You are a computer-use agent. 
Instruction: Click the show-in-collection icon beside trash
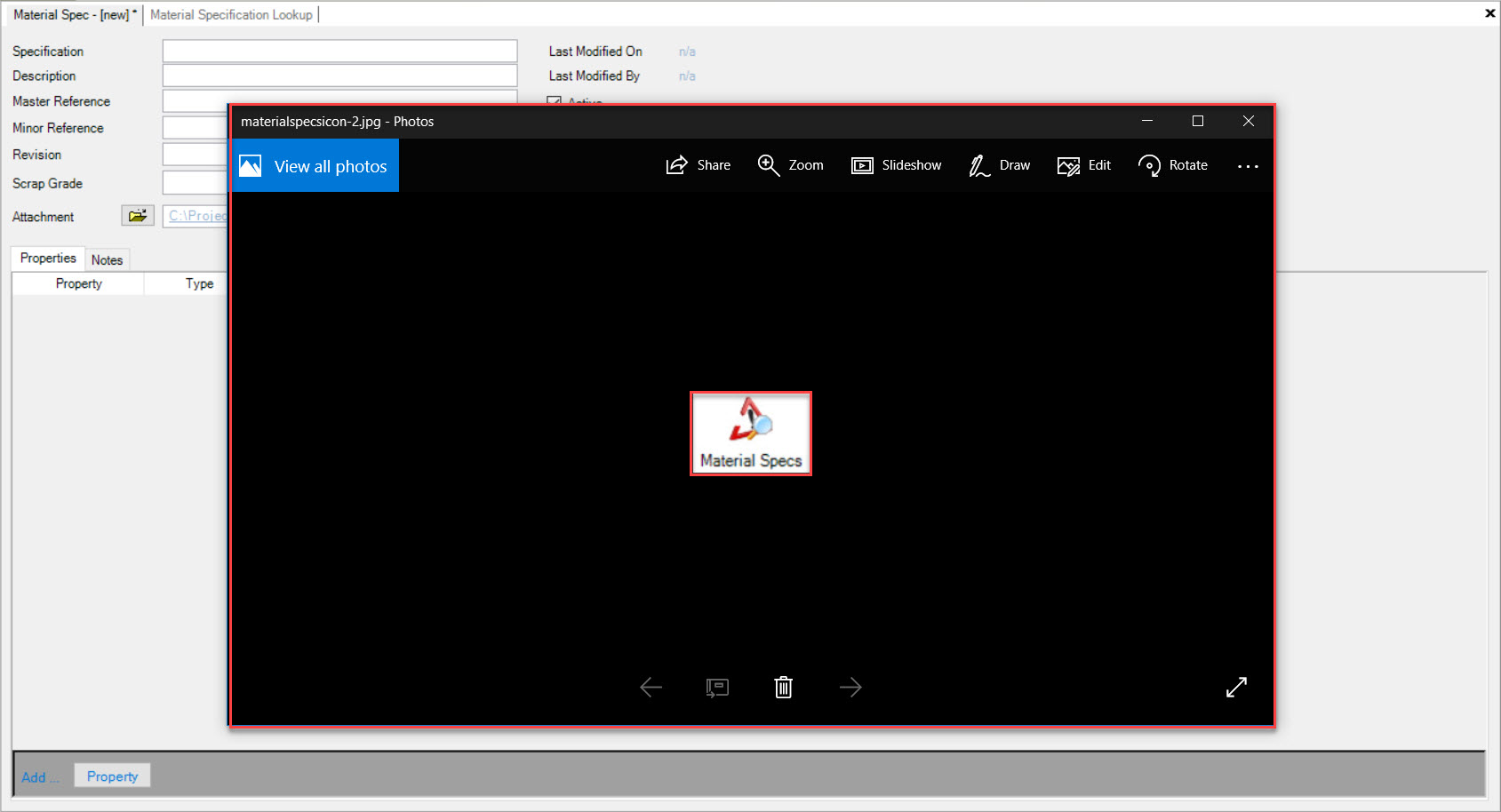717,688
